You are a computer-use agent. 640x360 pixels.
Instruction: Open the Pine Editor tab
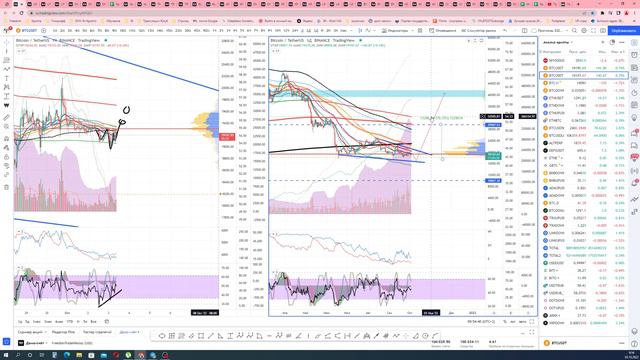pyautogui.click(x=63, y=332)
